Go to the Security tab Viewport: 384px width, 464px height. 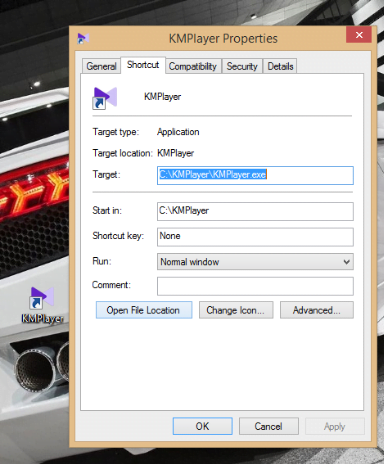[x=242, y=66]
